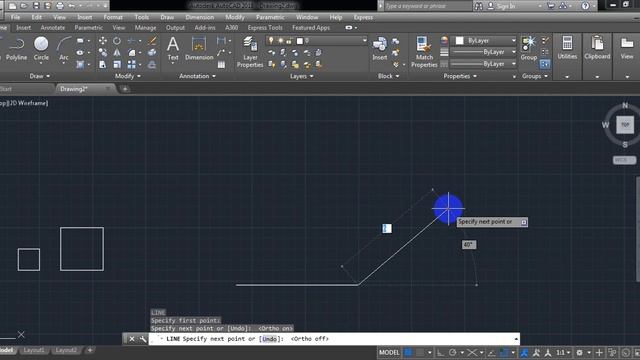
Task: Activate the Rotate tool in Modify
Action: tap(117, 40)
